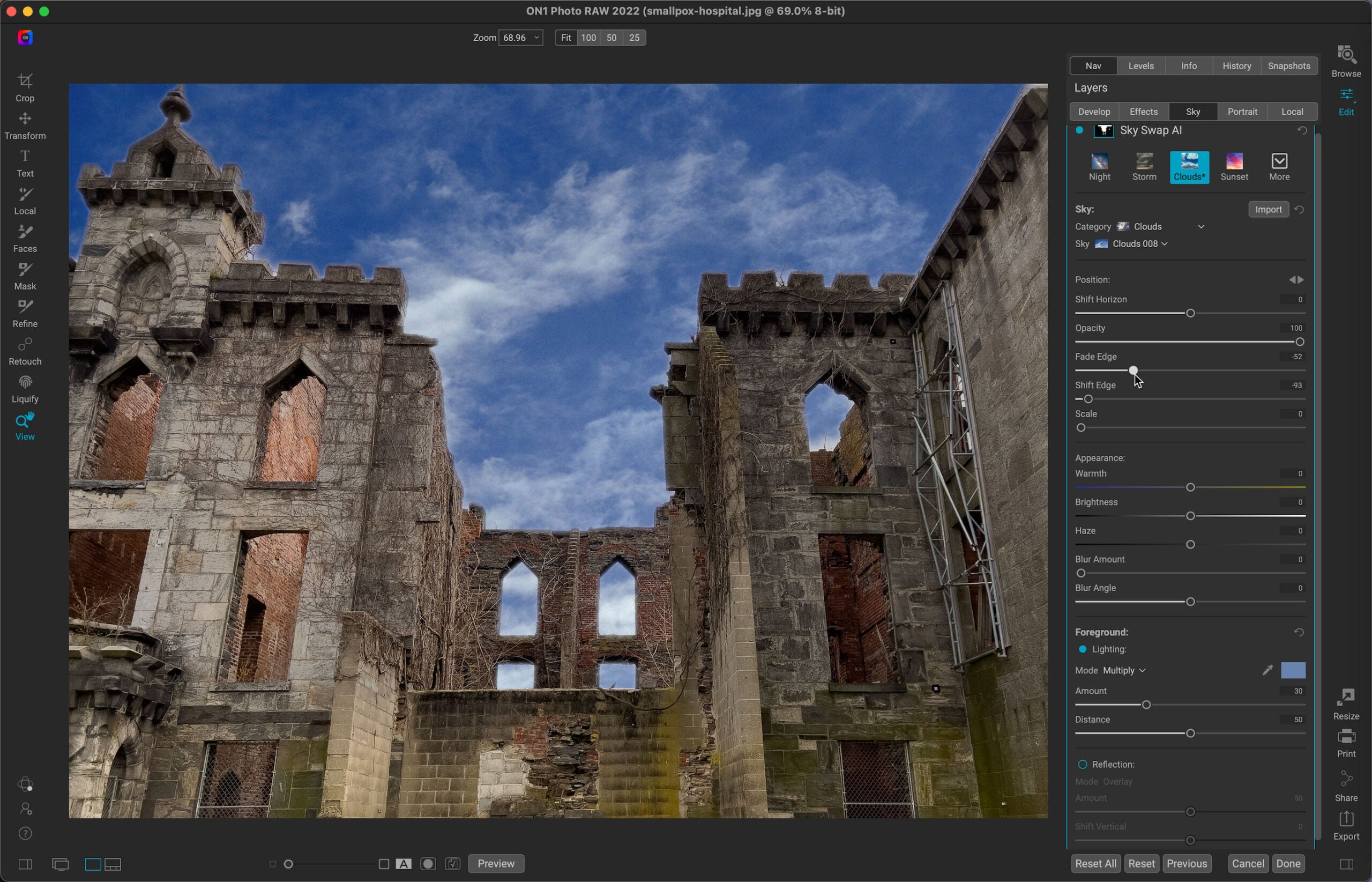Image resolution: width=1372 pixels, height=882 pixels.
Task: Toggle the Lighting foreground option
Action: tap(1083, 649)
